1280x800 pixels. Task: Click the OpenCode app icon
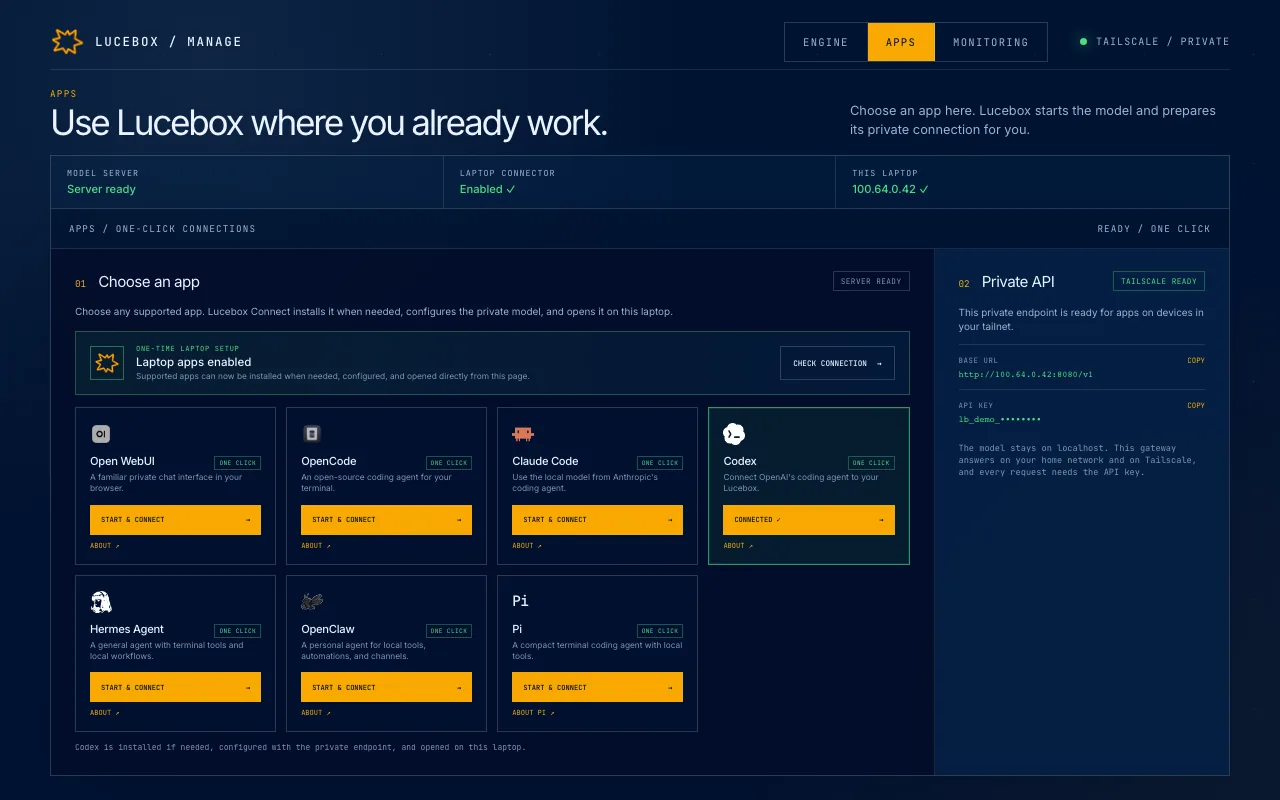click(x=312, y=433)
